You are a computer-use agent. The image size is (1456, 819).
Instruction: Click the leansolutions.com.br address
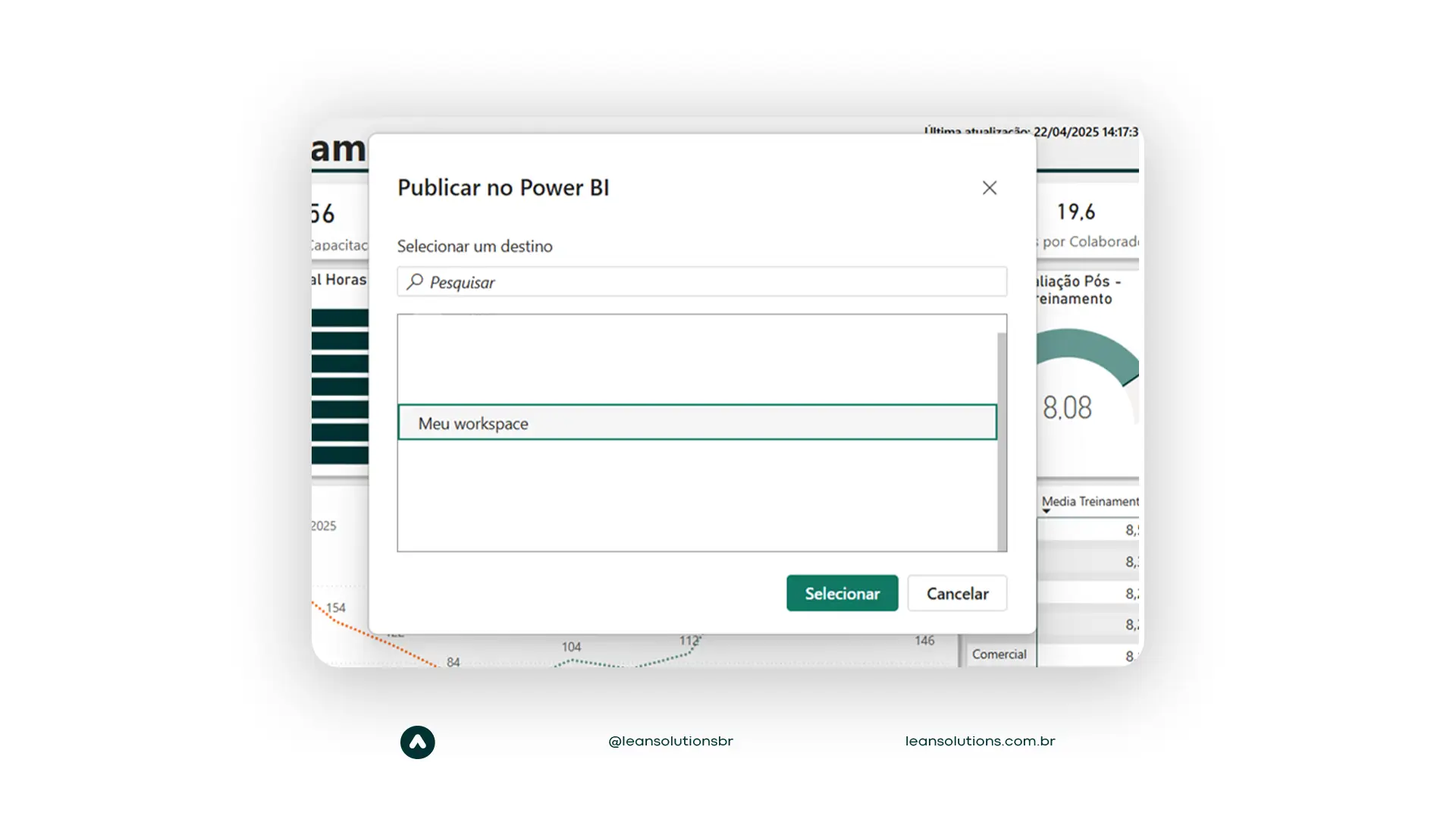coord(980,742)
